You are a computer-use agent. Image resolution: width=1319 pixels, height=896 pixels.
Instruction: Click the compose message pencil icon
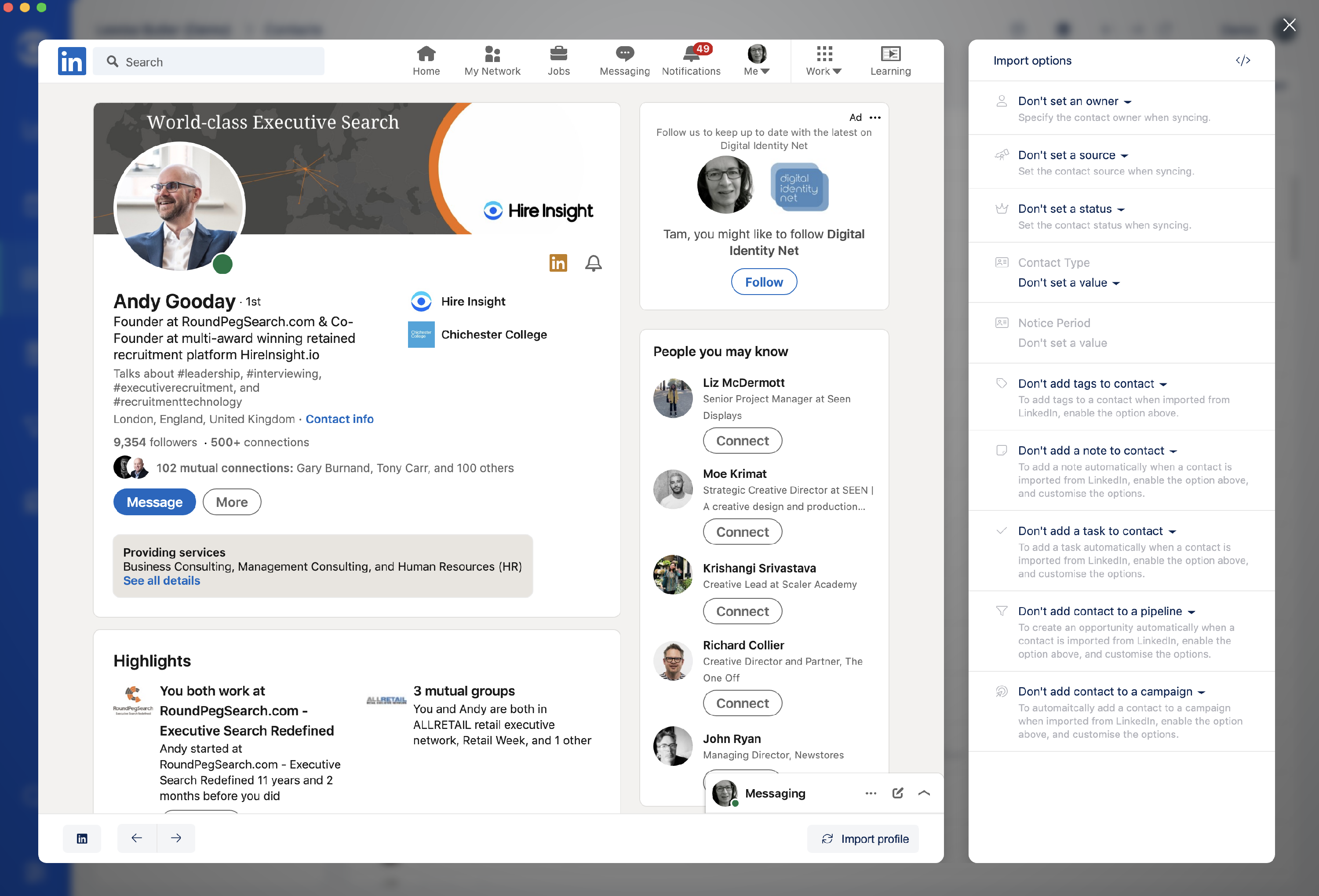tap(897, 793)
